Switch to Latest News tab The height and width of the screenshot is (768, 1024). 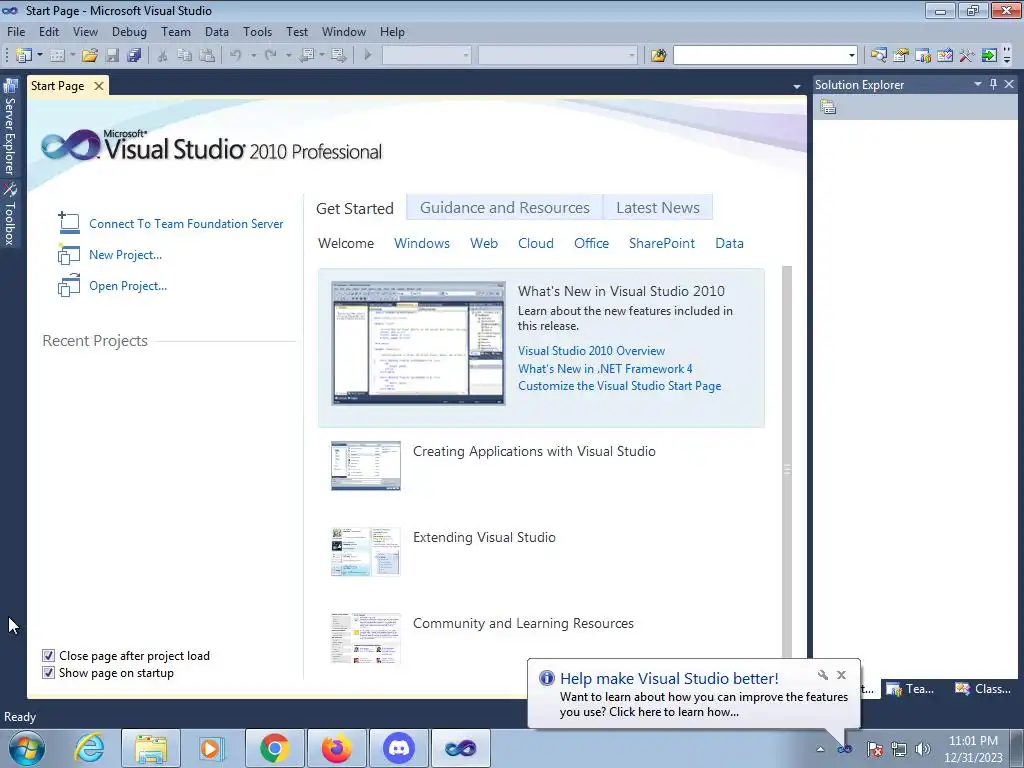point(658,208)
